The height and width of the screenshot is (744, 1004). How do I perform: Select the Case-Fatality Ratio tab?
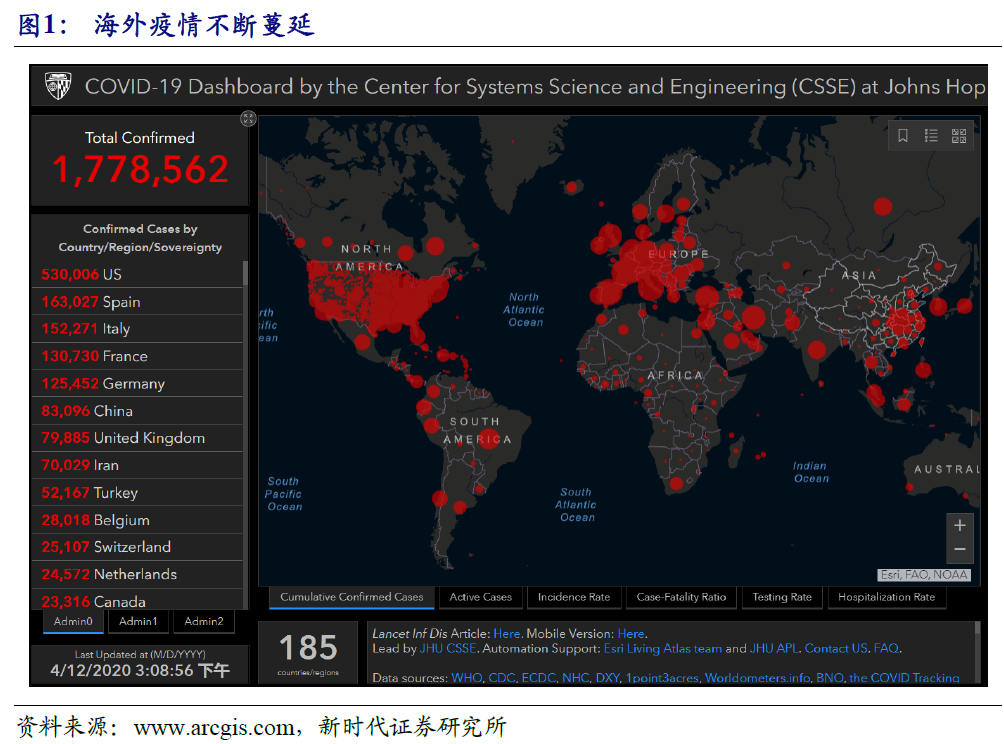681,597
